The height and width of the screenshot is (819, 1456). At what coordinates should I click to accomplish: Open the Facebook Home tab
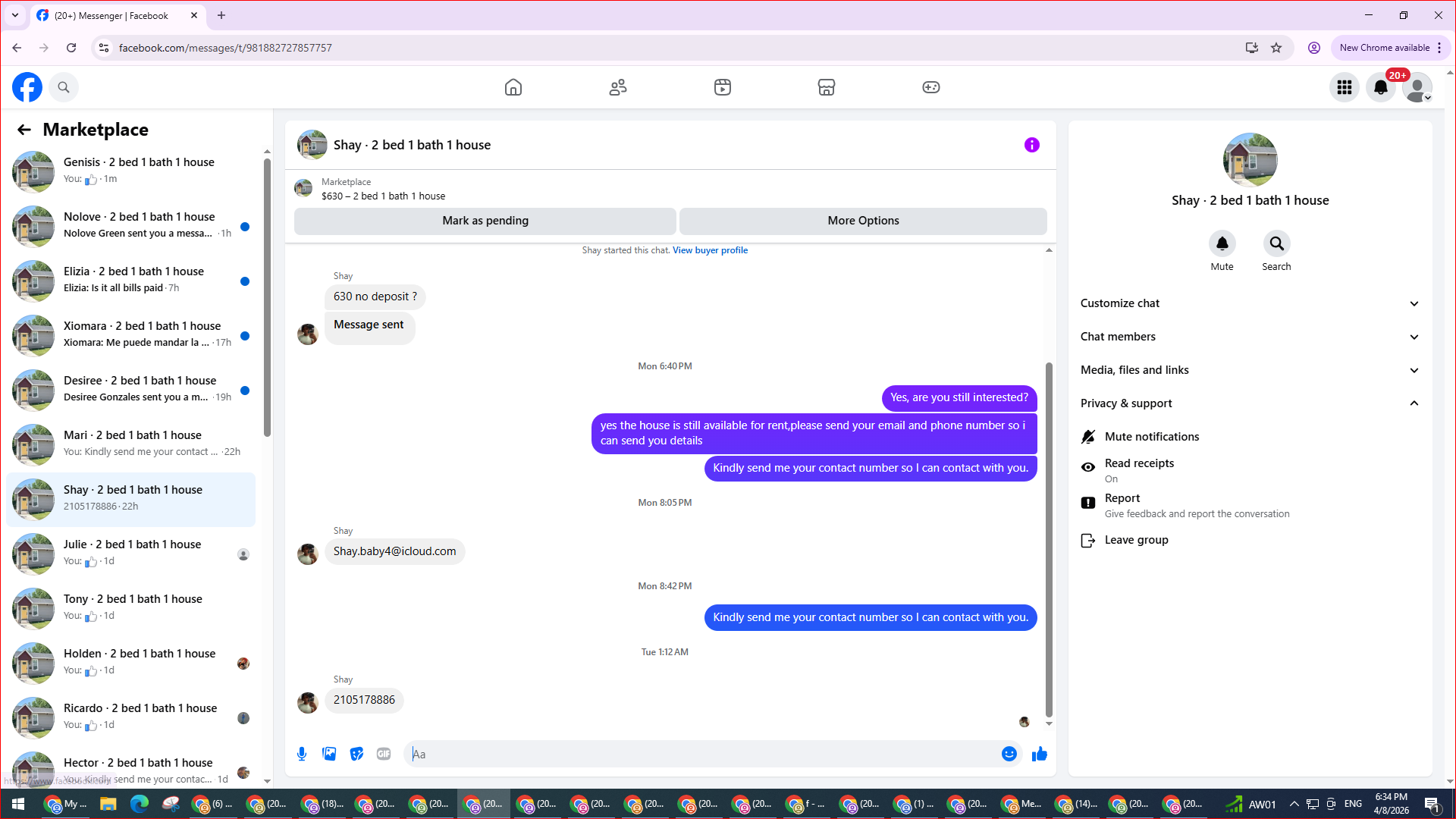pyautogui.click(x=513, y=87)
